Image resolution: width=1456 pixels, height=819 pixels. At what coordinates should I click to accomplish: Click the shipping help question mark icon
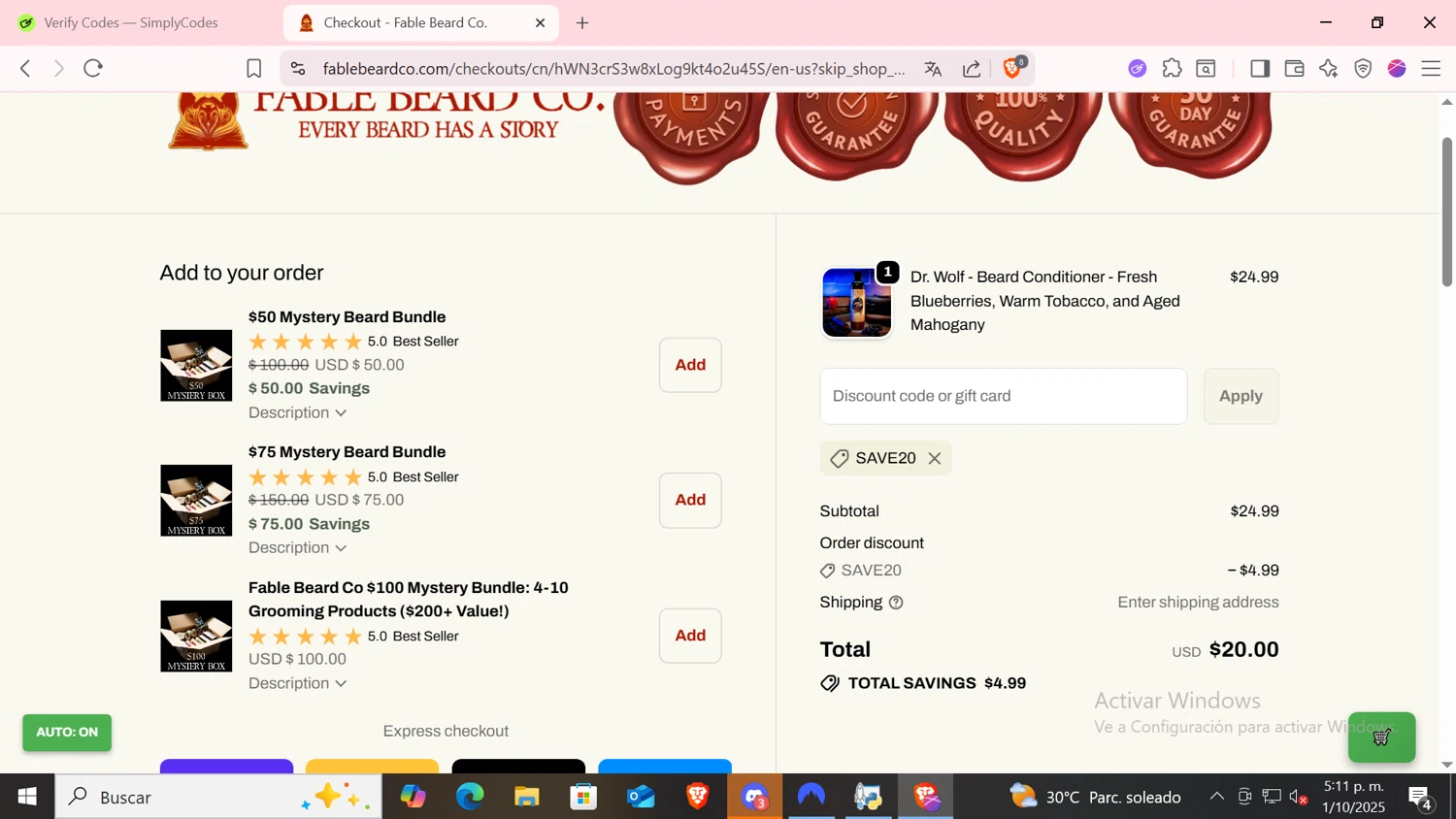click(896, 603)
